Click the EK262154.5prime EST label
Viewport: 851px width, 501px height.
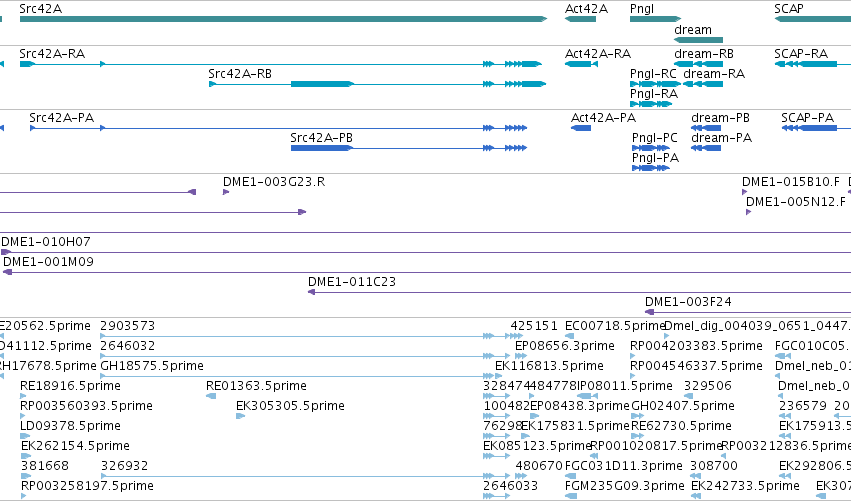pyautogui.click(x=75, y=446)
